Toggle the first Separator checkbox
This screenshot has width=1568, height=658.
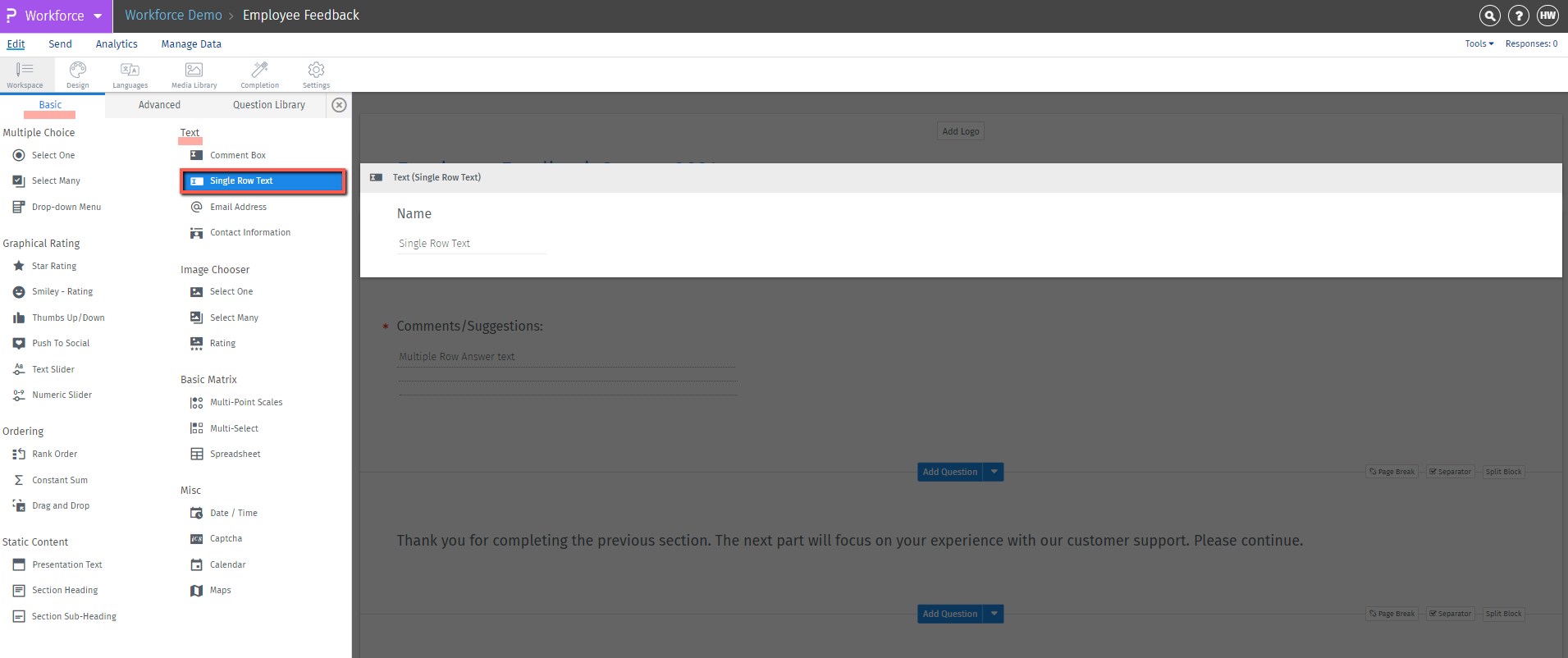(1451, 472)
